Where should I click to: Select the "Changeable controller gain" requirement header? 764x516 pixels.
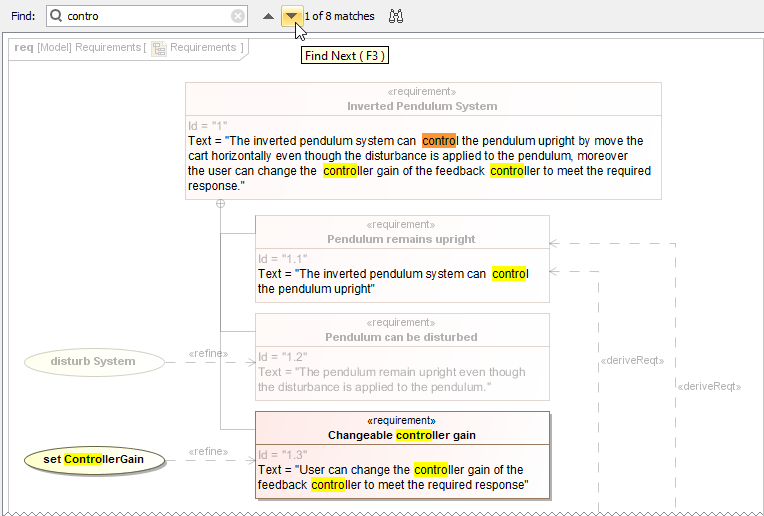pyautogui.click(x=401, y=435)
